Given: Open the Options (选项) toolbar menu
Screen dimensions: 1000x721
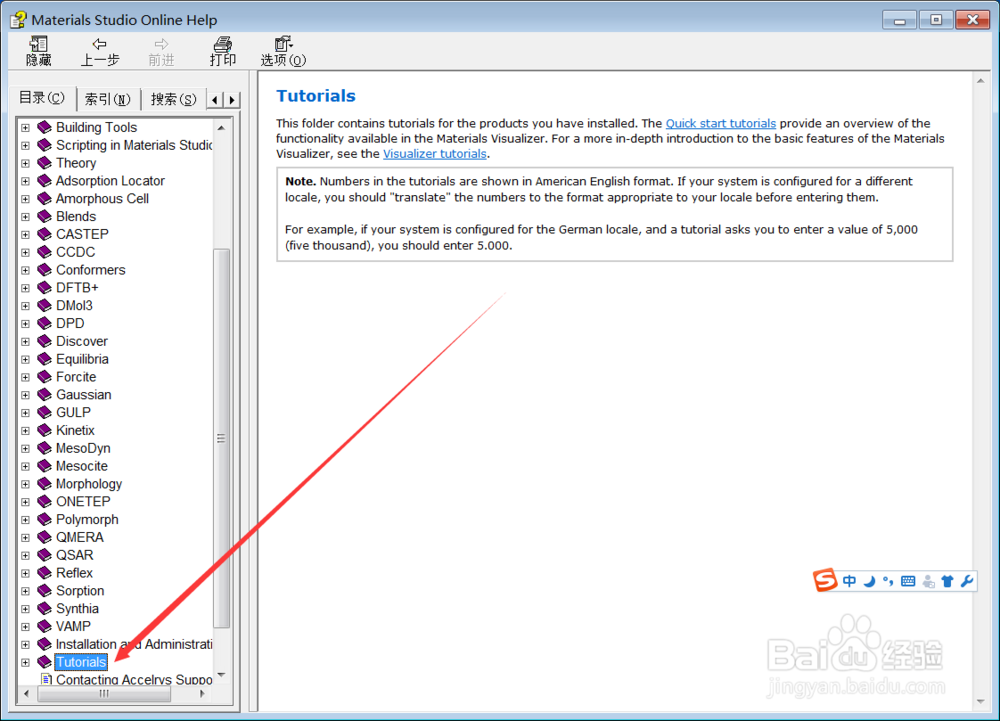Looking at the screenshot, I should pyautogui.click(x=283, y=52).
